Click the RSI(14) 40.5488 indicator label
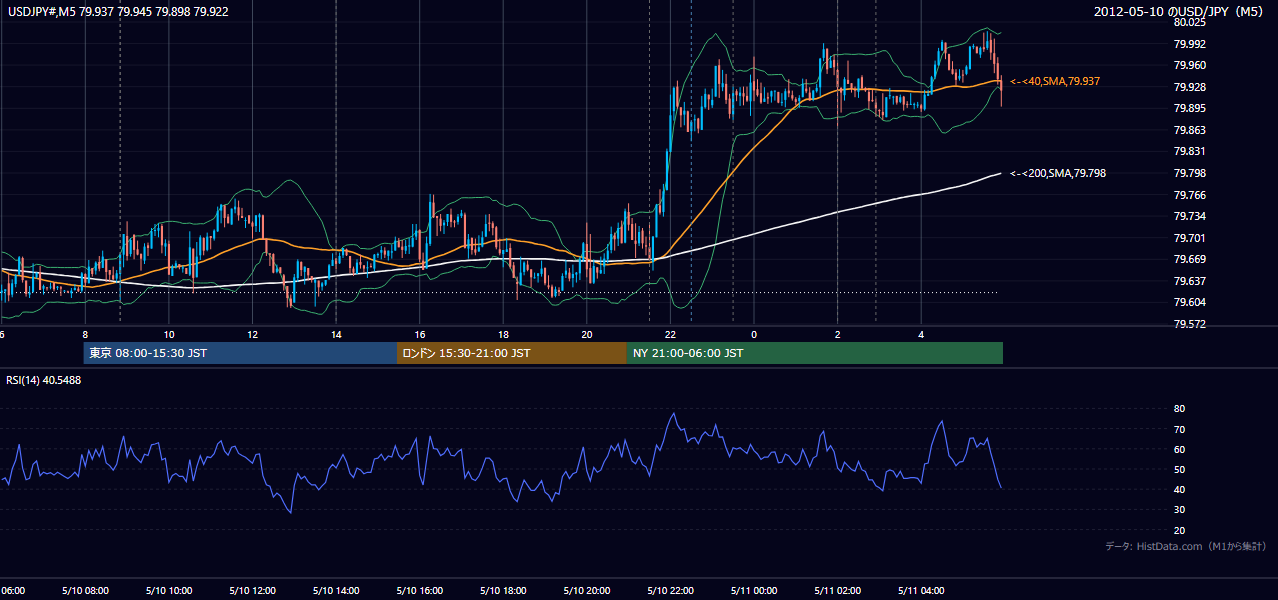The image size is (1278, 600). click(44, 380)
